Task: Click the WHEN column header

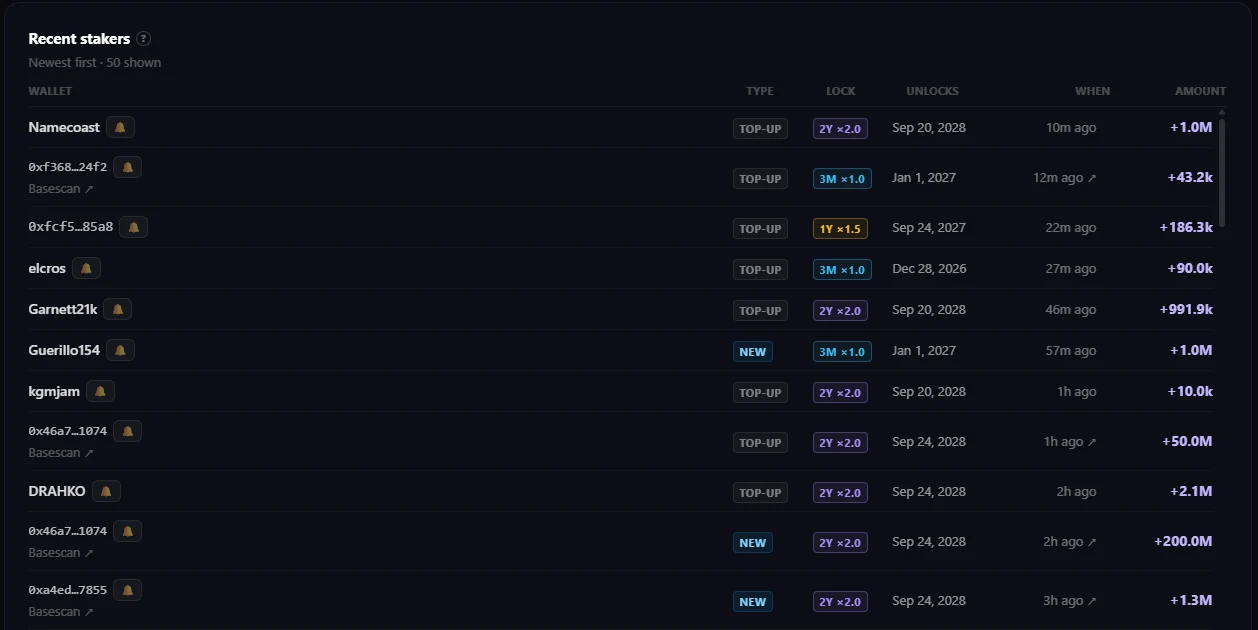Action: tap(1092, 91)
